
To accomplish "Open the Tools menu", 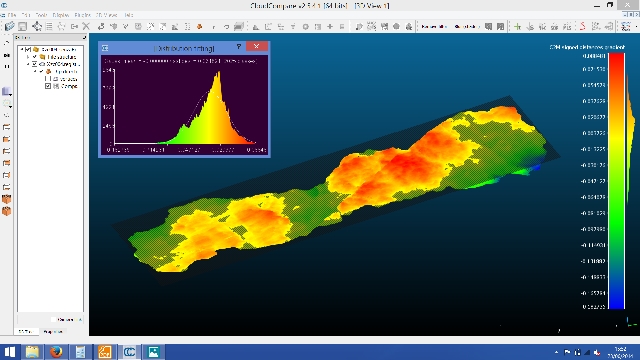I will (41, 15).
